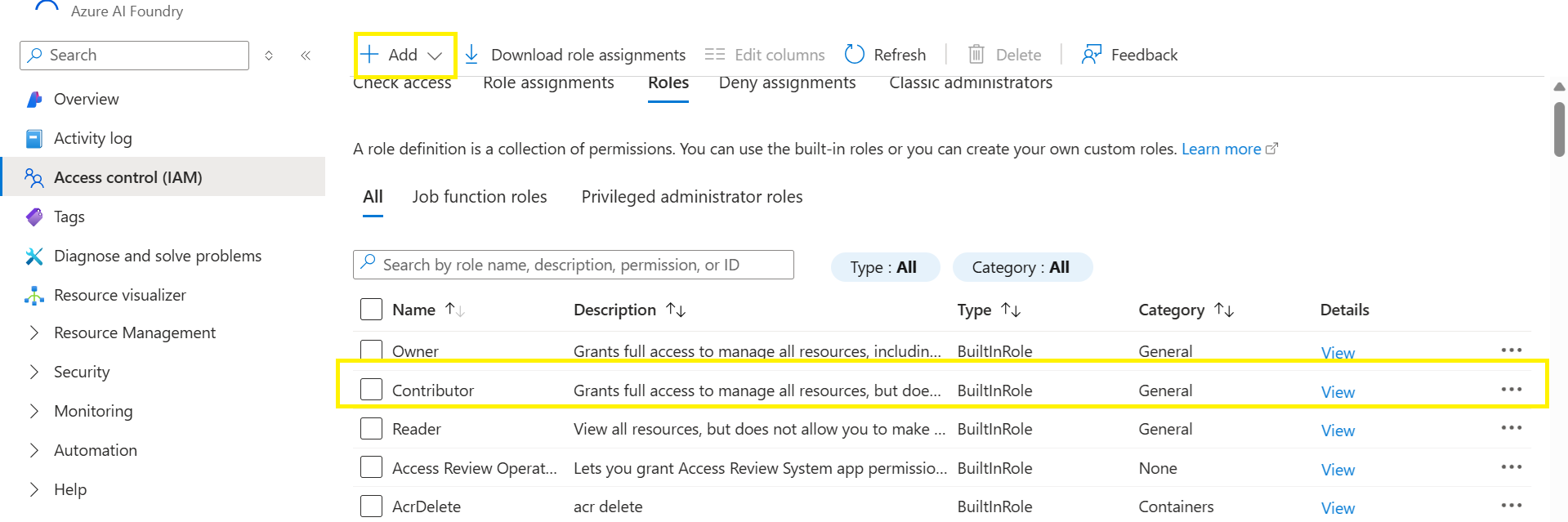
Task: Click the Feedback icon
Action: (1091, 55)
